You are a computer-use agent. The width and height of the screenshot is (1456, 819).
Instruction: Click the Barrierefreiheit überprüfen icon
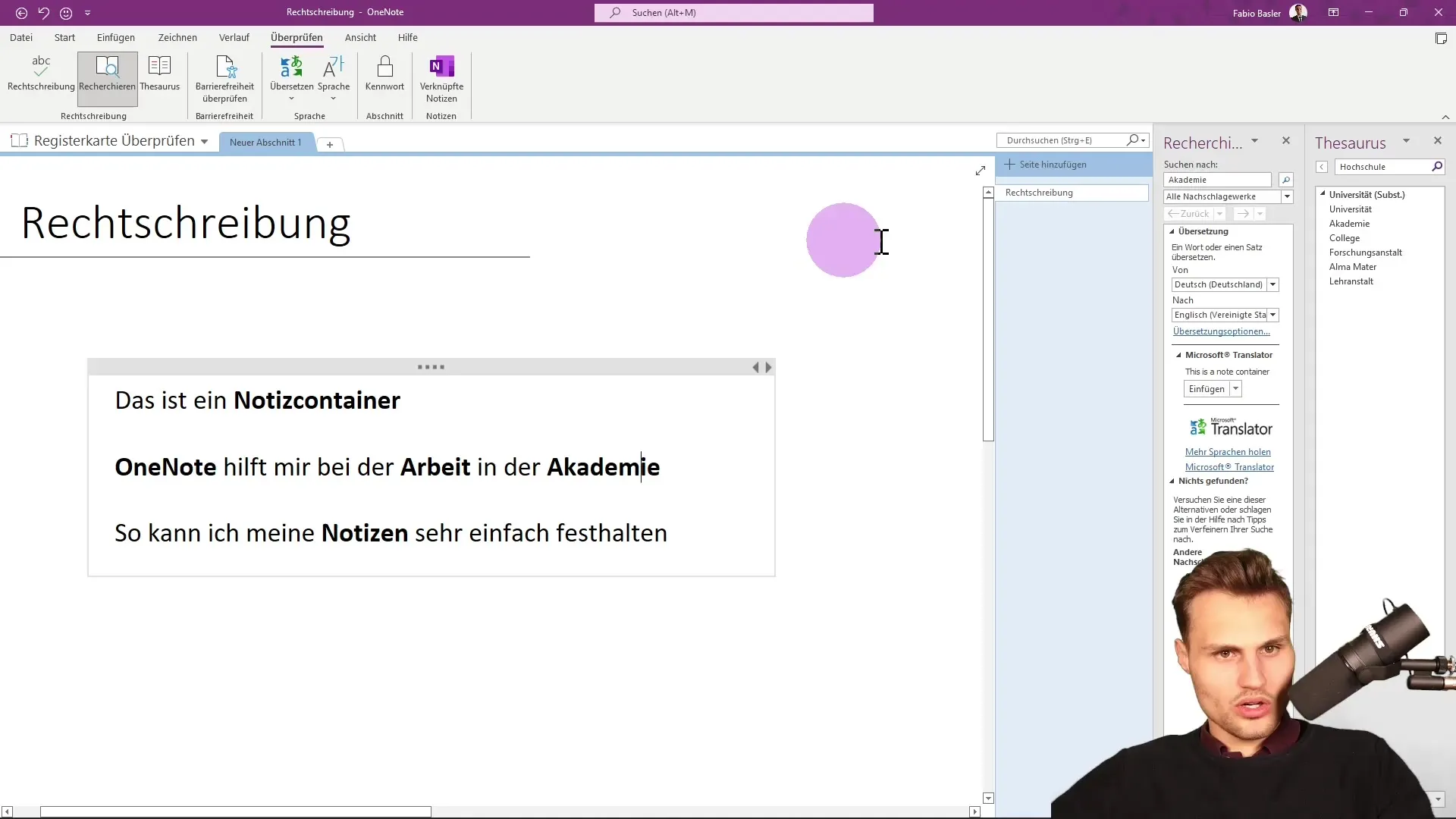click(x=225, y=79)
